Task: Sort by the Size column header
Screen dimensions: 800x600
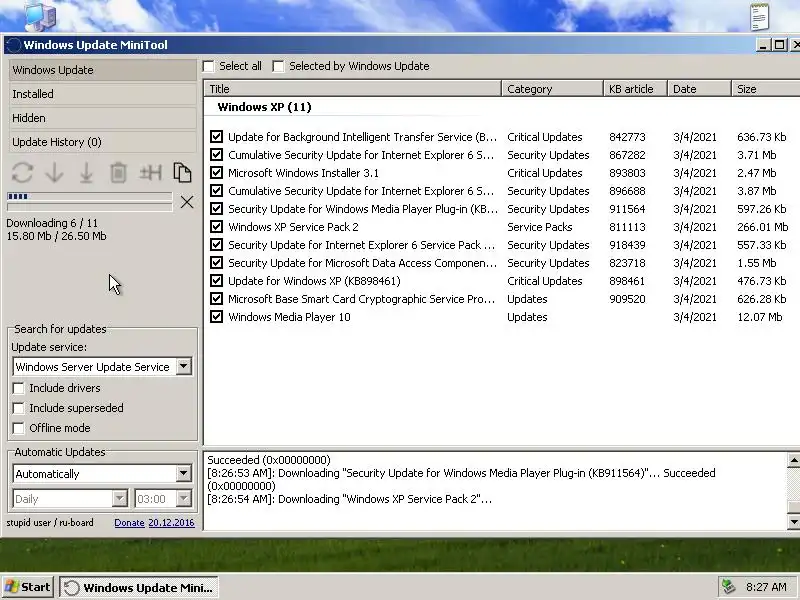Action: 765,89
